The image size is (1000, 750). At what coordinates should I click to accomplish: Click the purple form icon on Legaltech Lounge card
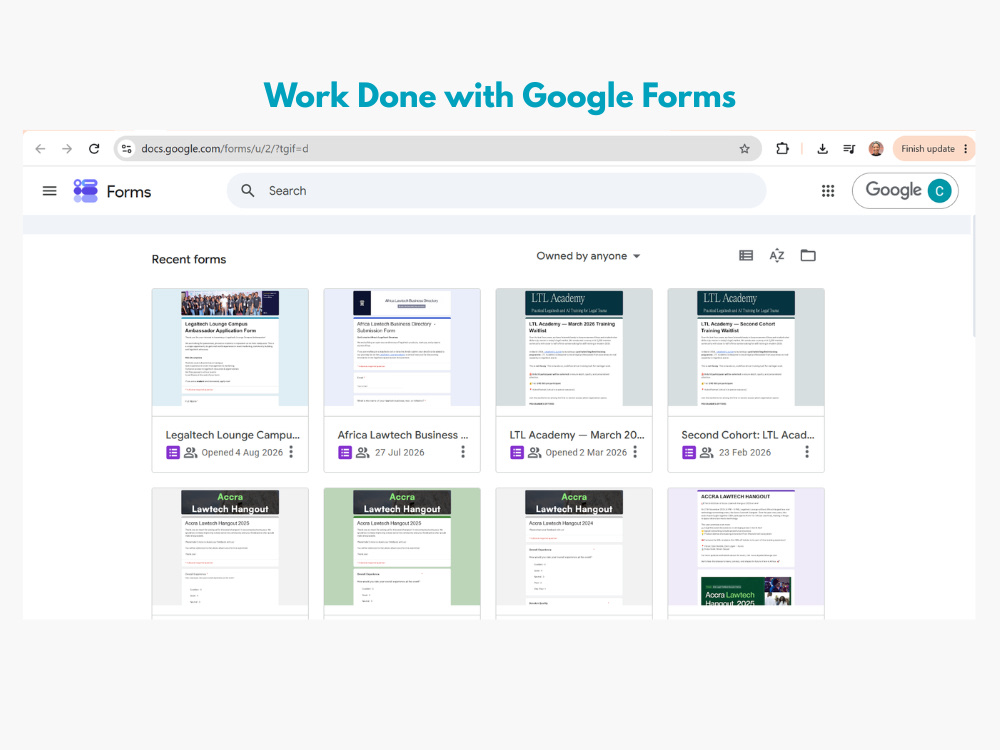pos(173,452)
